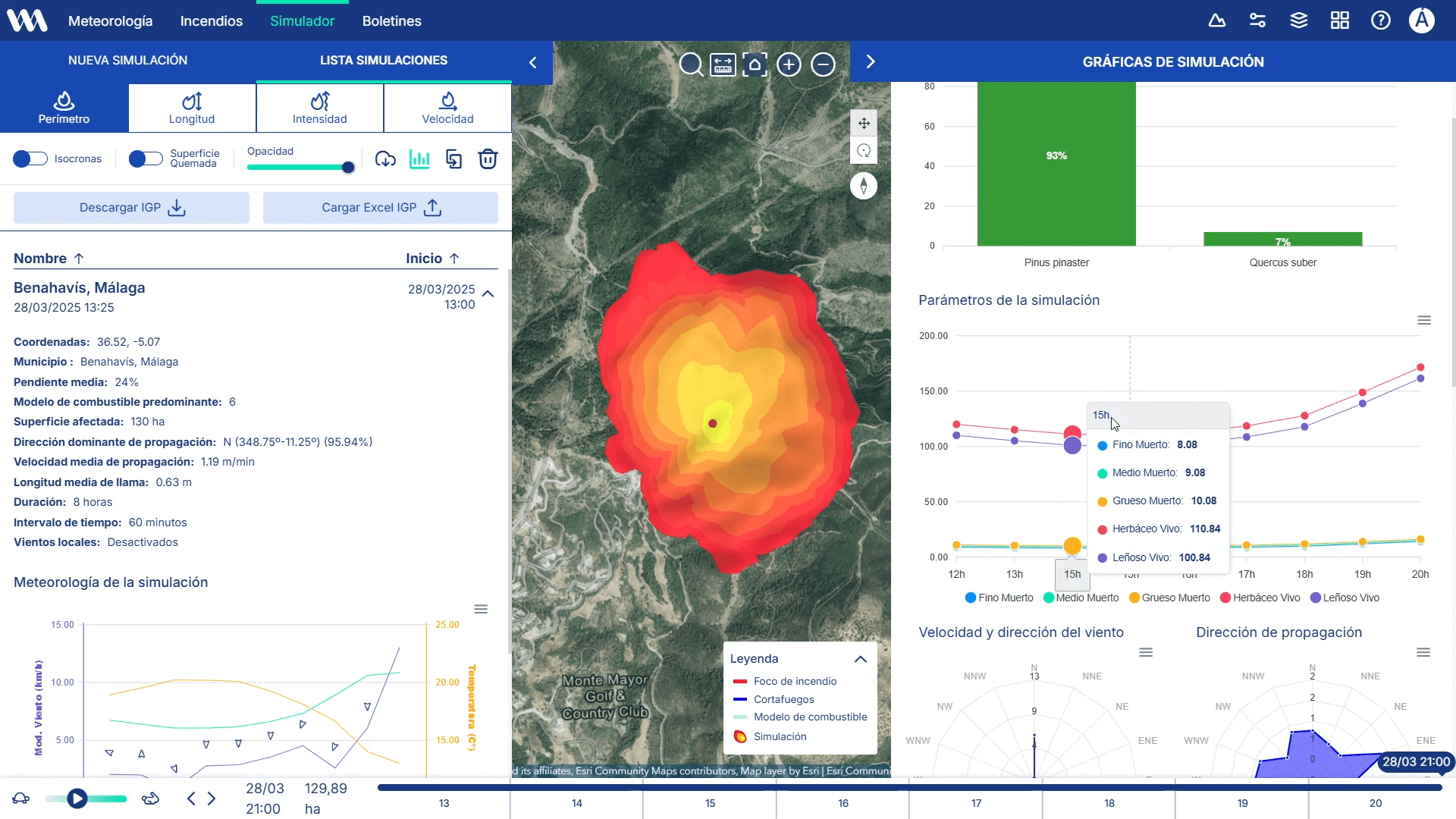This screenshot has width=1456, height=819.
Task: Switch to the Intensidad tab
Action: (319, 108)
